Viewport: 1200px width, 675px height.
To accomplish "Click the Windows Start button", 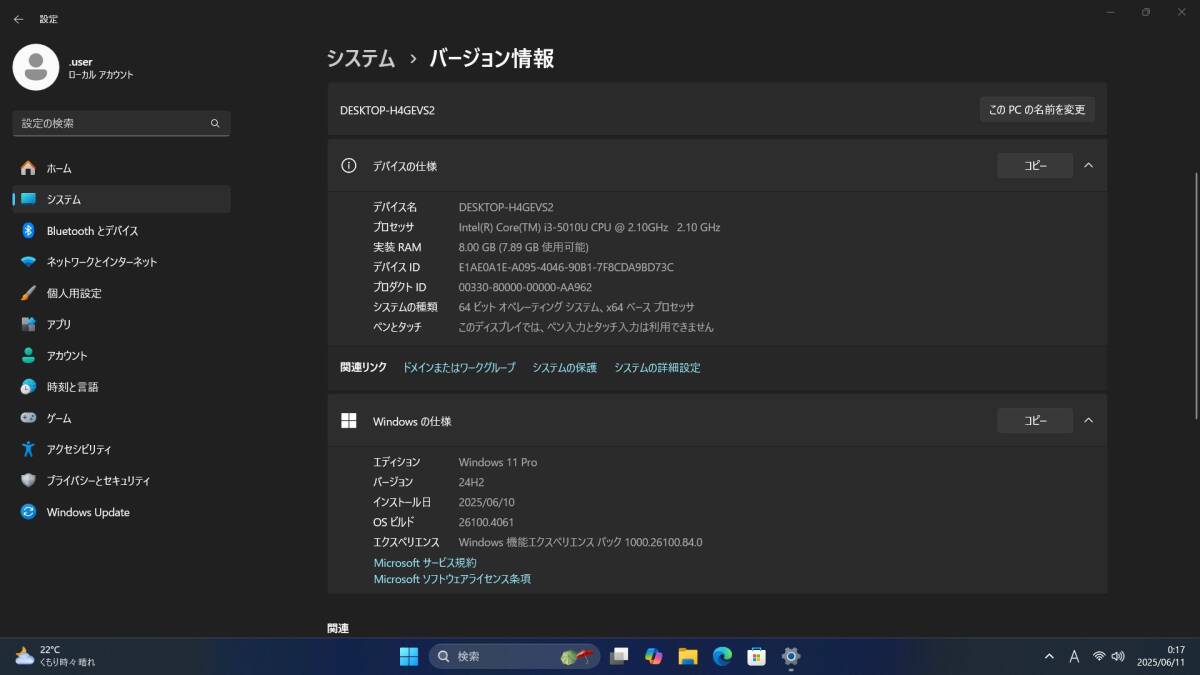I will (x=409, y=656).
